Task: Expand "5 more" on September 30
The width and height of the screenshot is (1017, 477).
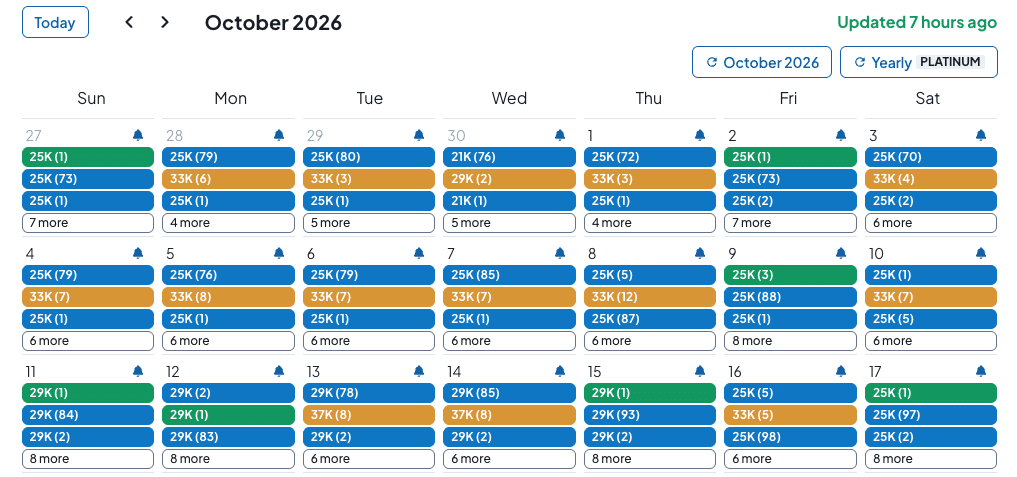Action: (x=509, y=223)
